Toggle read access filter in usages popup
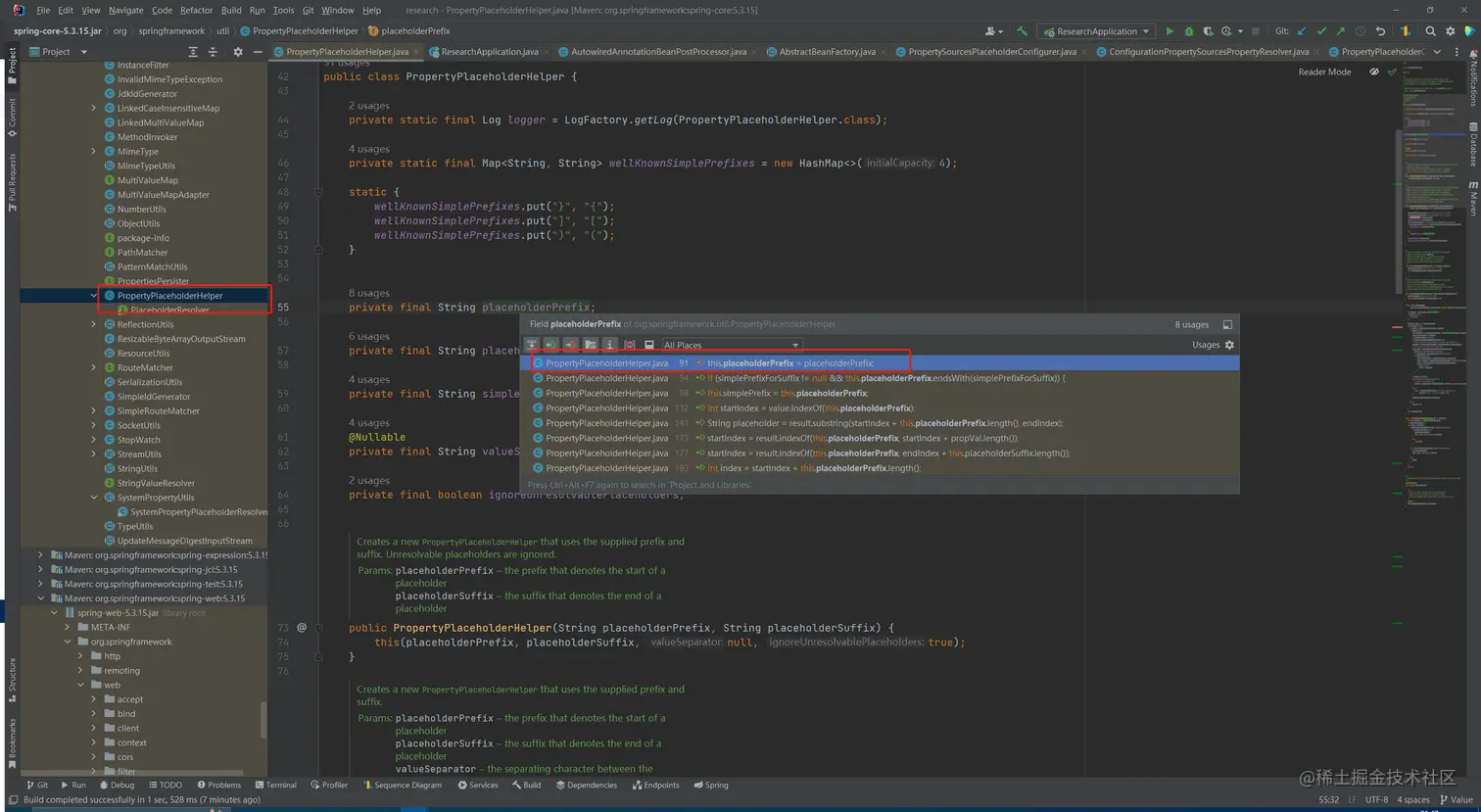 click(x=551, y=345)
